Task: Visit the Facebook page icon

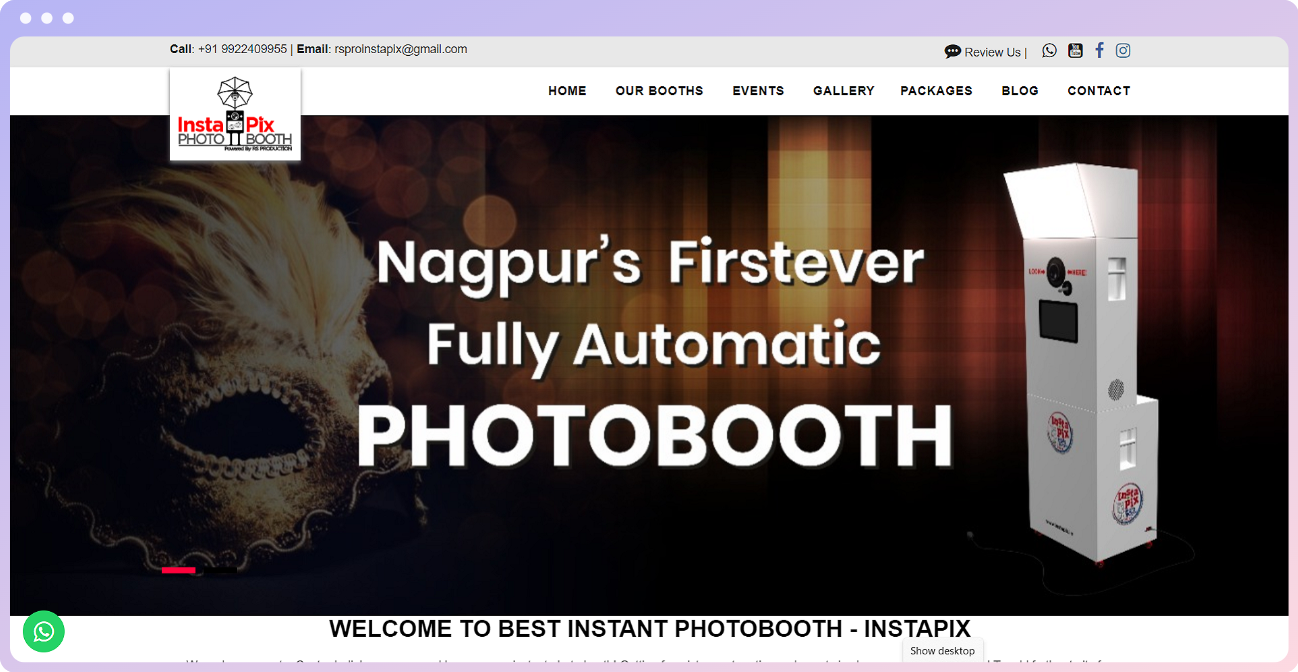Action: coord(1100,51)
